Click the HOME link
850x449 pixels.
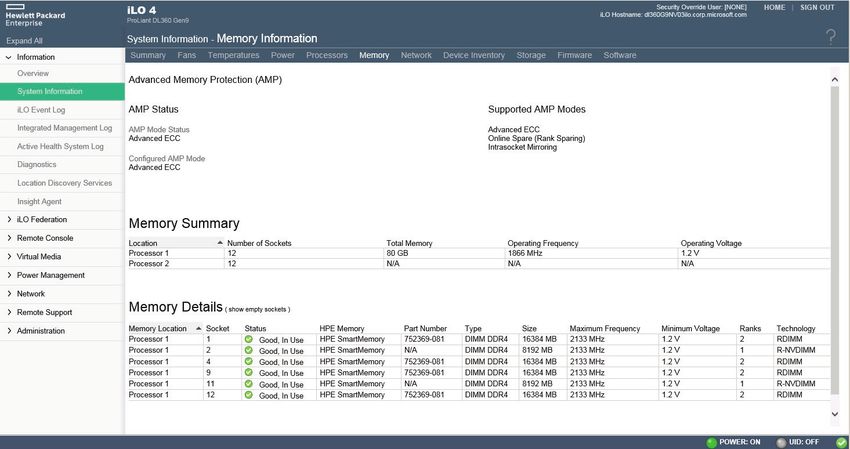click(x=774, y=8)
